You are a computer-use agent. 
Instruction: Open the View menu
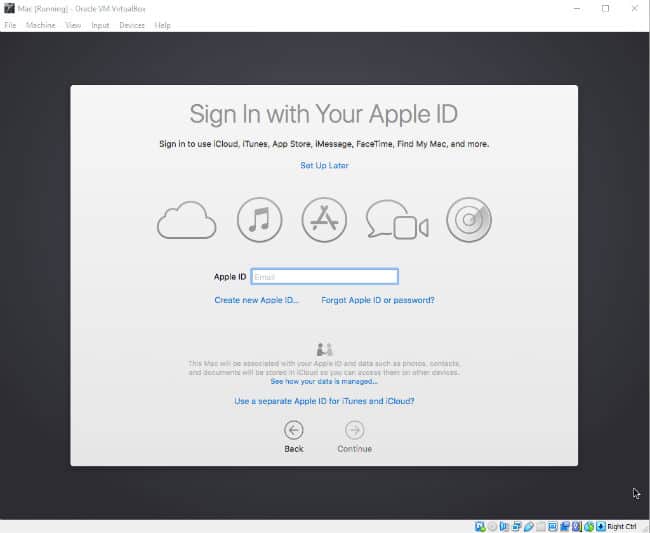click(73, 25)
